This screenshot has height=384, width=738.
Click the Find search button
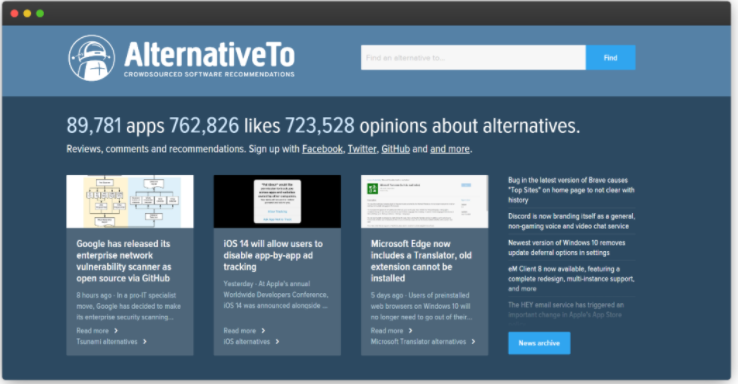pos(610,57)
